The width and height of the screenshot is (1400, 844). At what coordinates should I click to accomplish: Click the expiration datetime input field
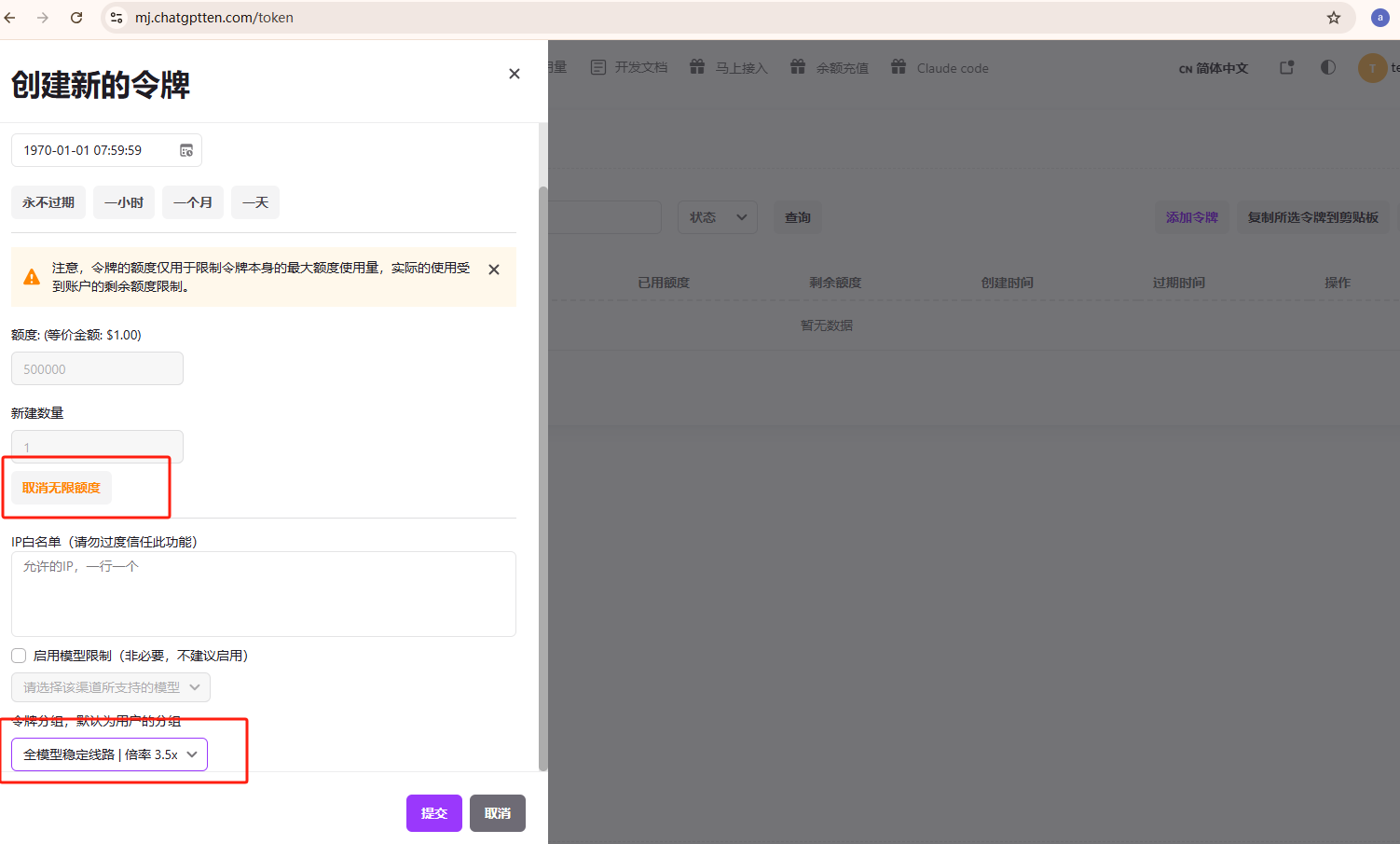point(106,150)
